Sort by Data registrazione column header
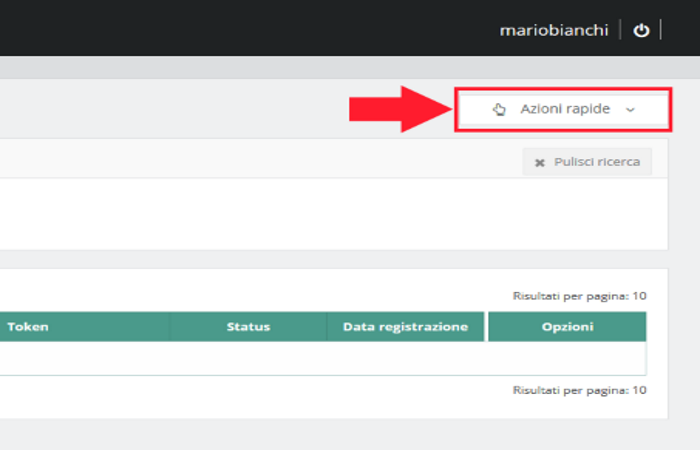Viewport: 700px width, 450px height. pos(405,327)
